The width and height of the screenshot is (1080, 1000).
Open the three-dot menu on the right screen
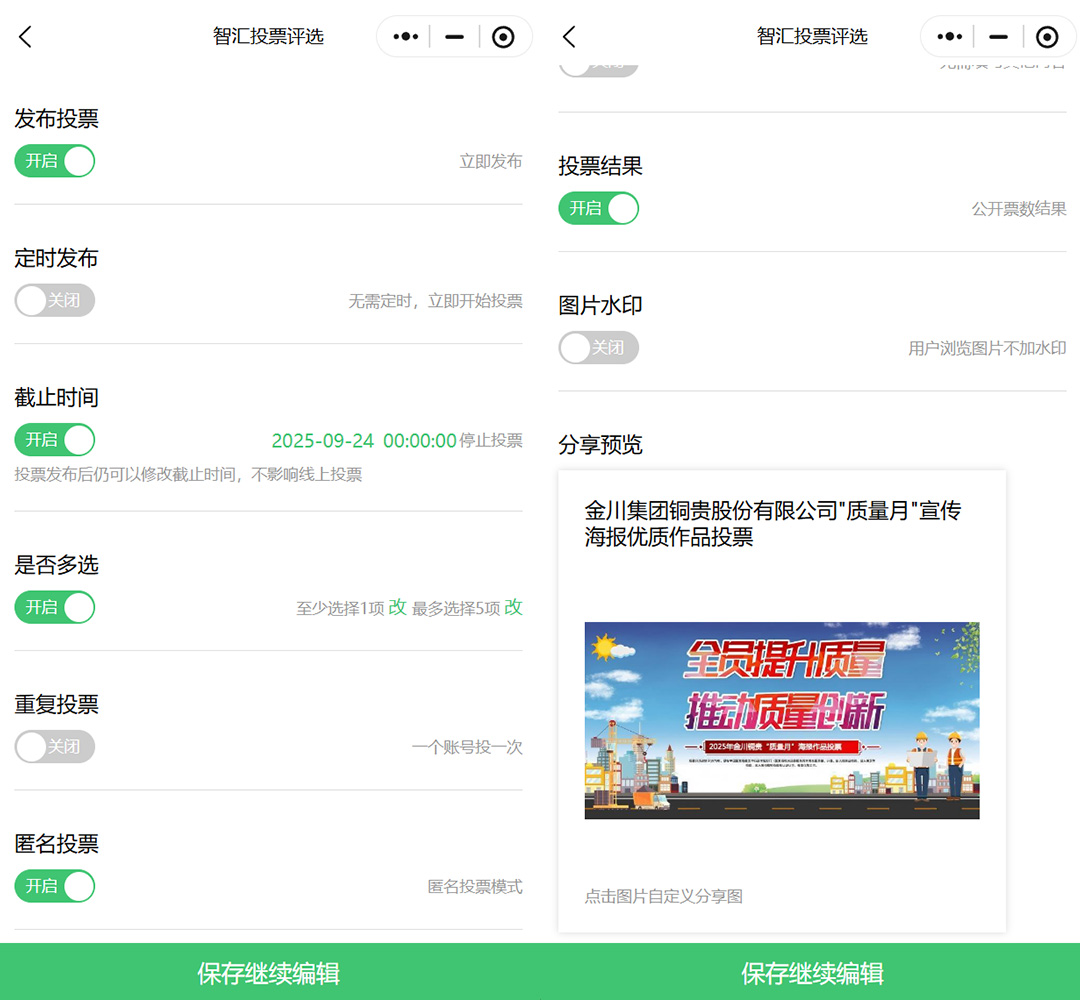click(x=949, y=37)
